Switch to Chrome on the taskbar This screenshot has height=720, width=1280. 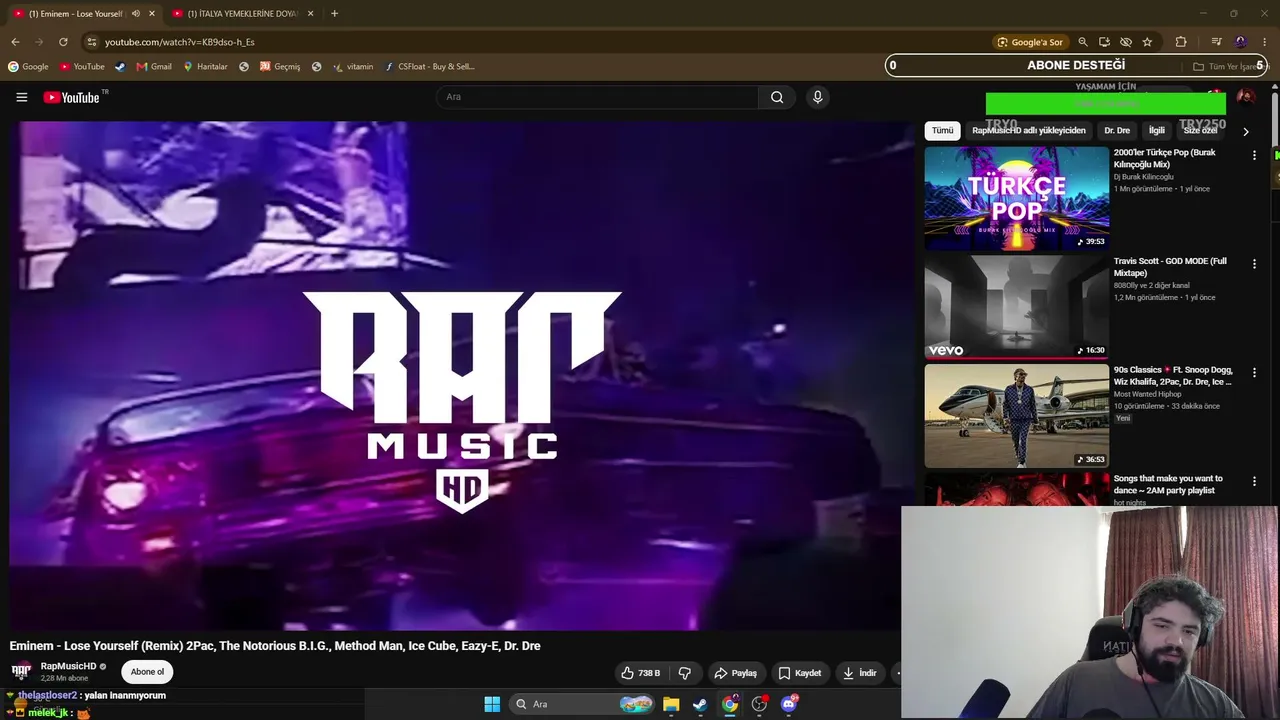pos(730,704)
